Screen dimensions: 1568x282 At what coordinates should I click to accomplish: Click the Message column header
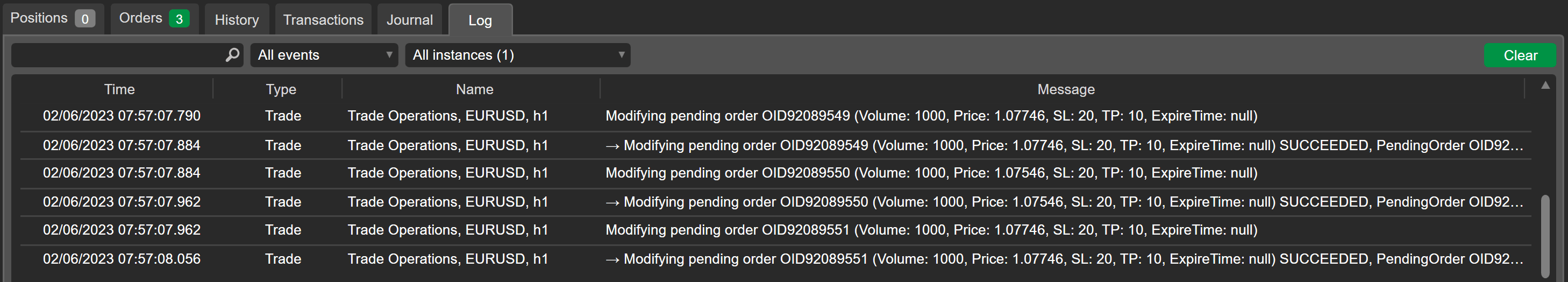tap(1066, 89)
